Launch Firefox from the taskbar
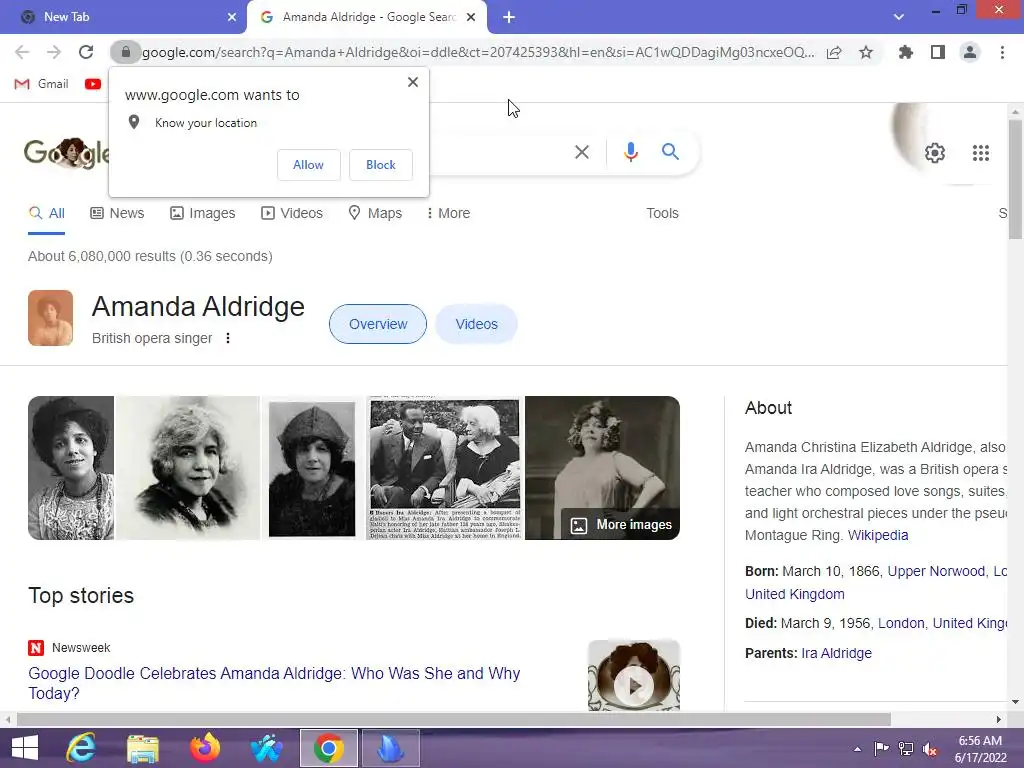Viewport: 1024px width, 768px height. (x=204, y=748)
